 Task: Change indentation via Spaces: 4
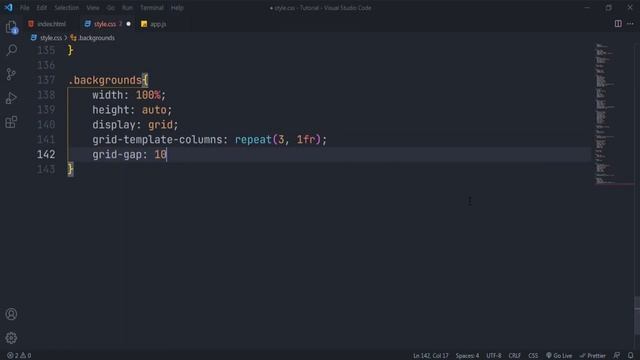pyautogui.click(x=467, y=356)
